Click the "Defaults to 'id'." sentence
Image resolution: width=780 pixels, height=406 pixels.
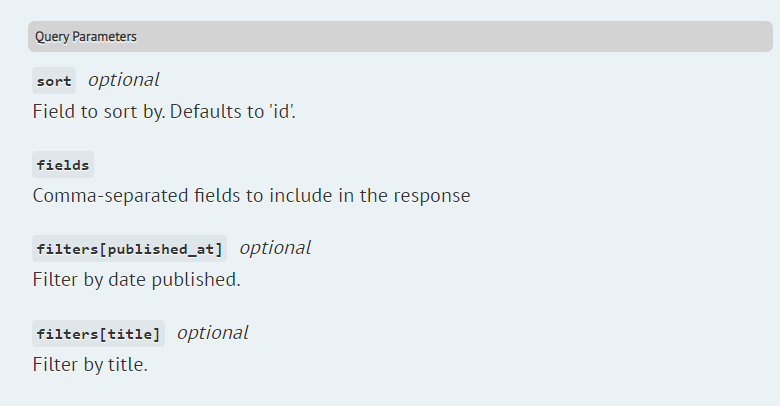[232, 111]
